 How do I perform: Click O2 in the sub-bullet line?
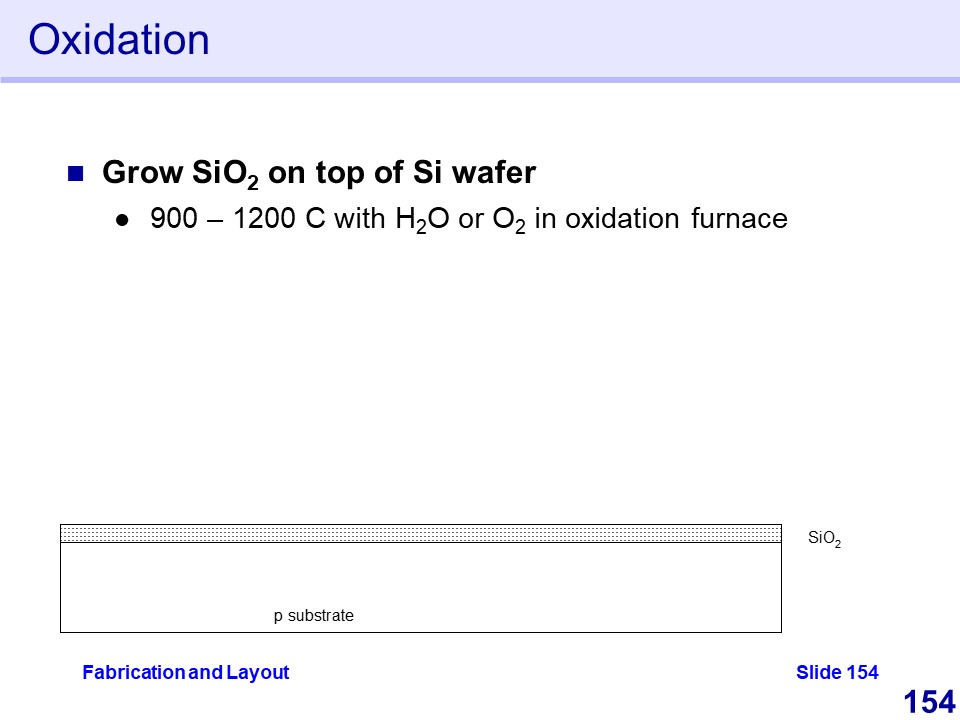point(507,219)
